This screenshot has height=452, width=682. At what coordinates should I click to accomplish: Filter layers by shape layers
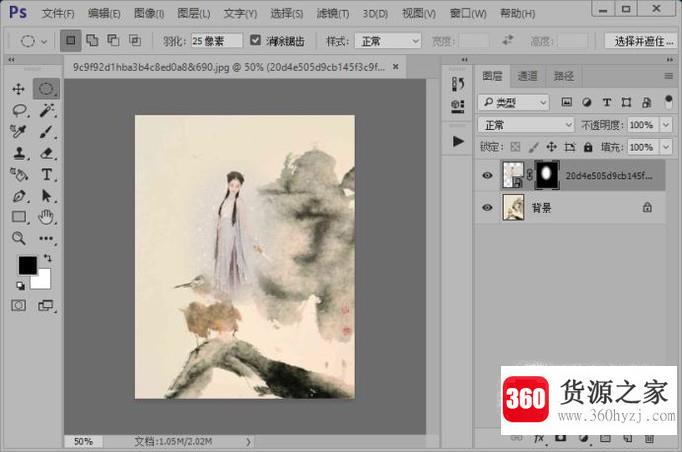pos(626,102)
